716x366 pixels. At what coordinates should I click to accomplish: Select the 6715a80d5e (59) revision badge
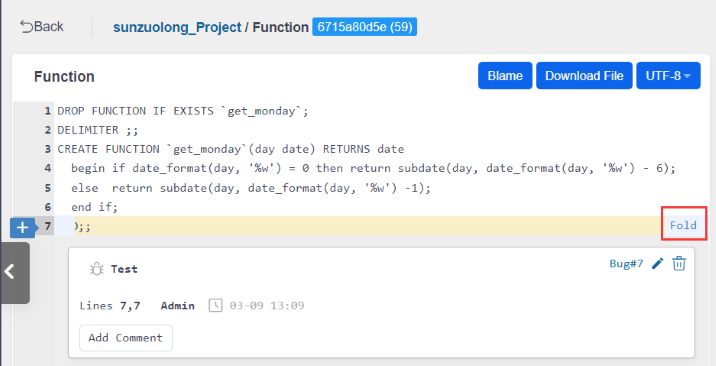[364, 27]
